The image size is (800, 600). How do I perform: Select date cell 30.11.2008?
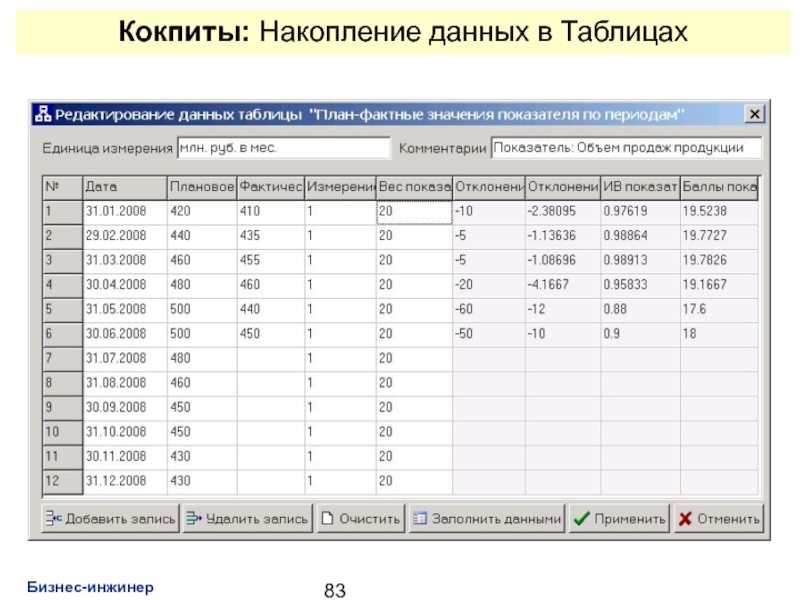pyautogui.click(x=125, y=457)
